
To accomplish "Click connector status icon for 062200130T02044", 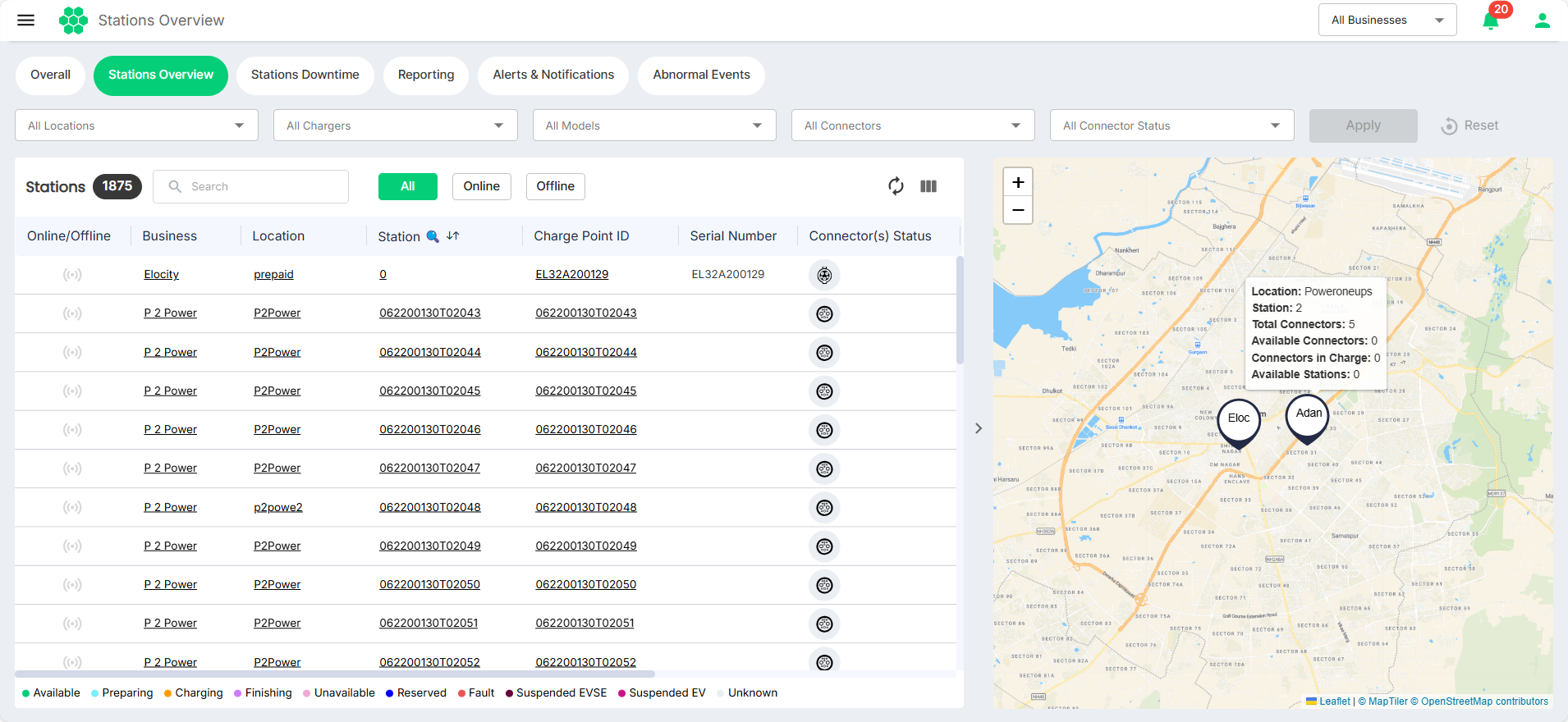I will tap(824, 353).
